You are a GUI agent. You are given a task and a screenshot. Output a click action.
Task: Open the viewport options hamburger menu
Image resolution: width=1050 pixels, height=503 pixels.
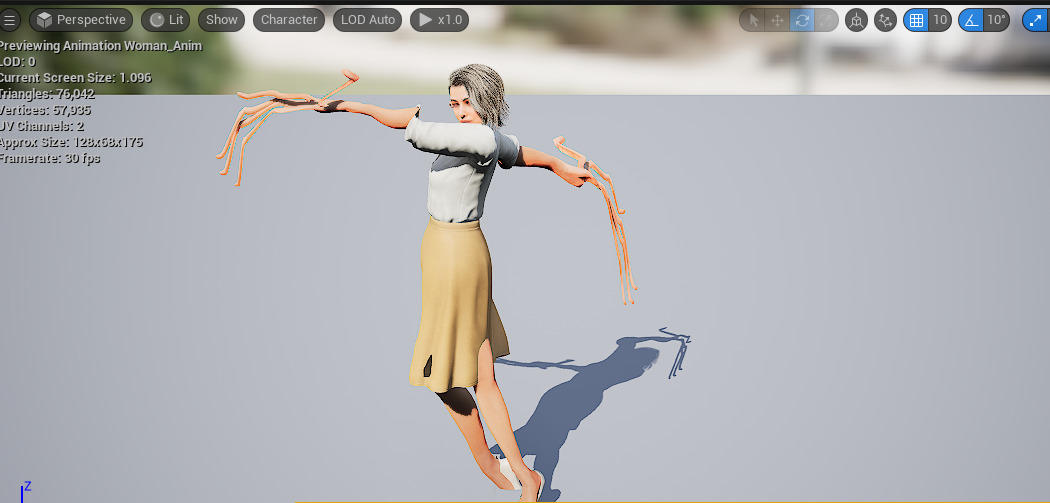(x=9, y=20)
